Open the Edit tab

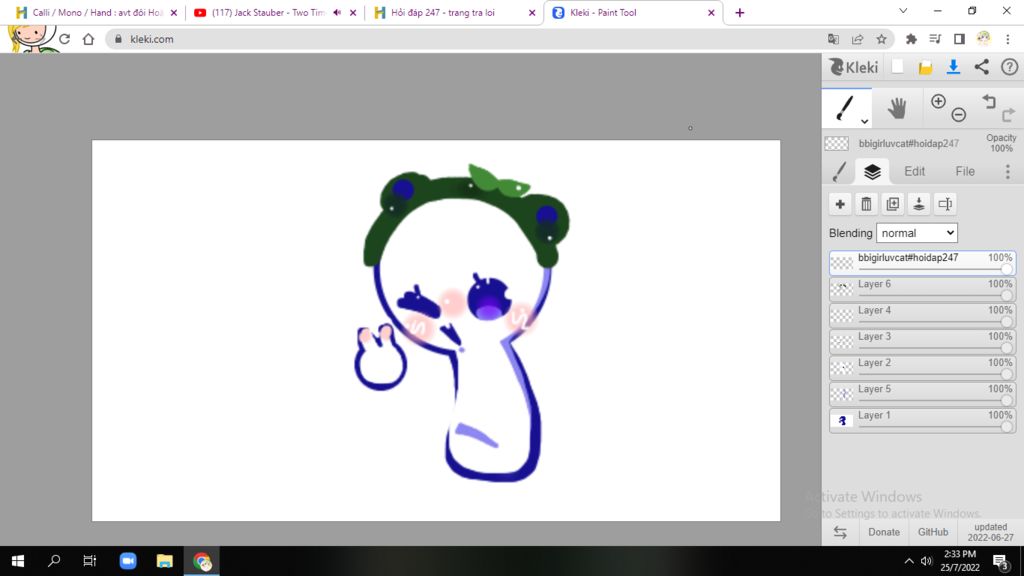coord(914,171)
